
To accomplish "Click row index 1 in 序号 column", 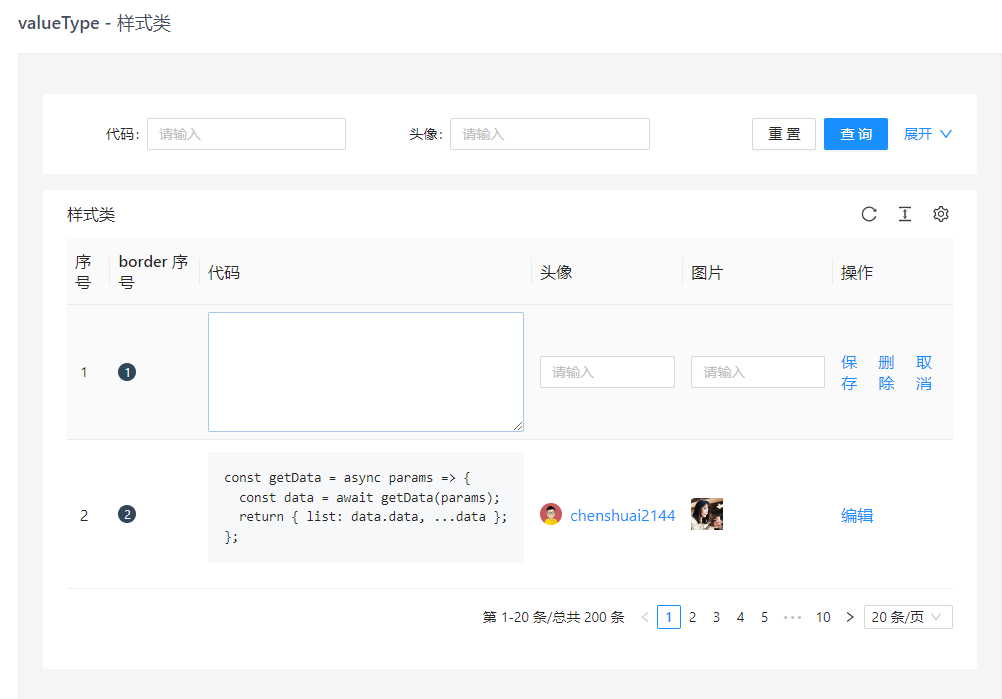I will click(x=84, y=373).
